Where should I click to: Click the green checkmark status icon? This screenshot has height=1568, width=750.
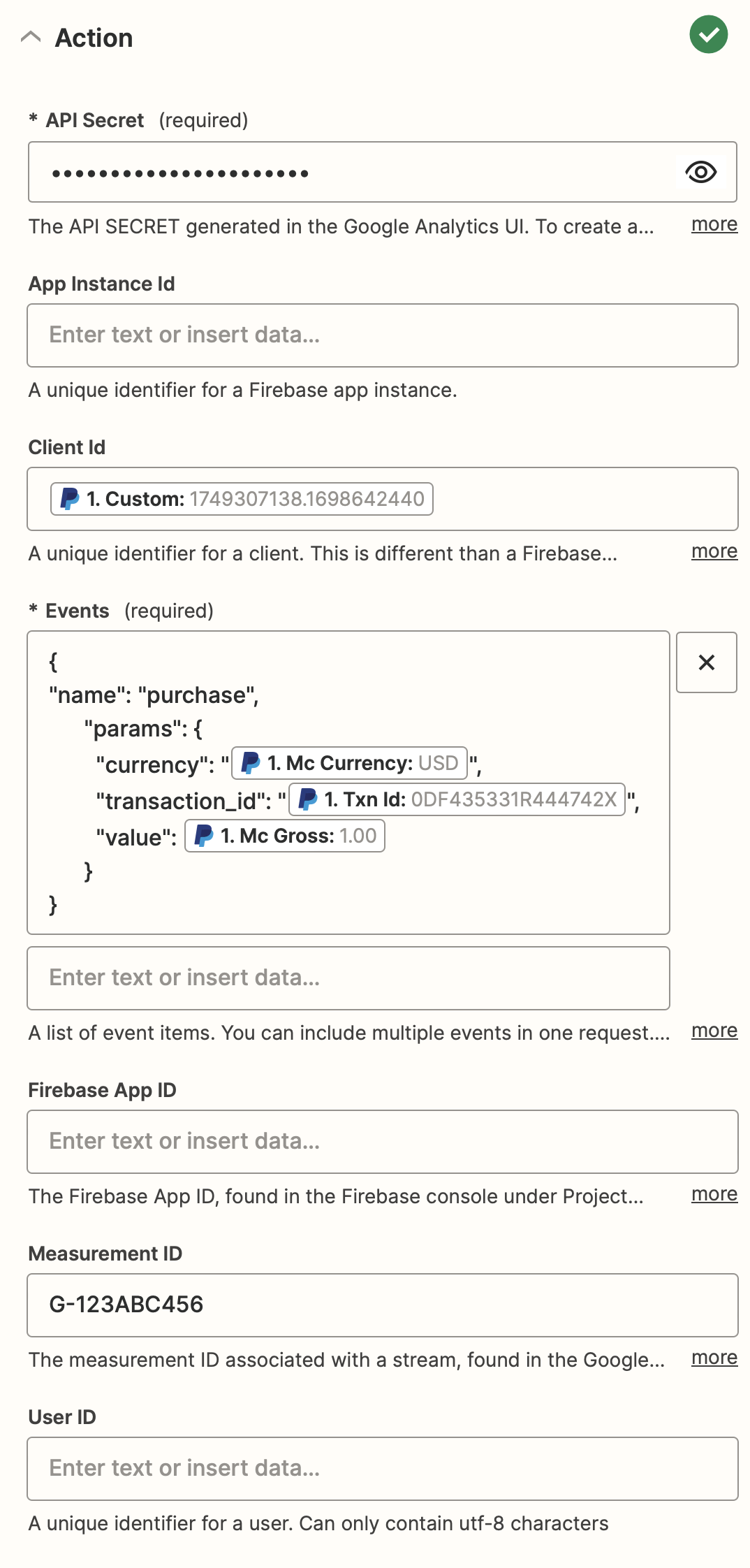pos(708,35)
